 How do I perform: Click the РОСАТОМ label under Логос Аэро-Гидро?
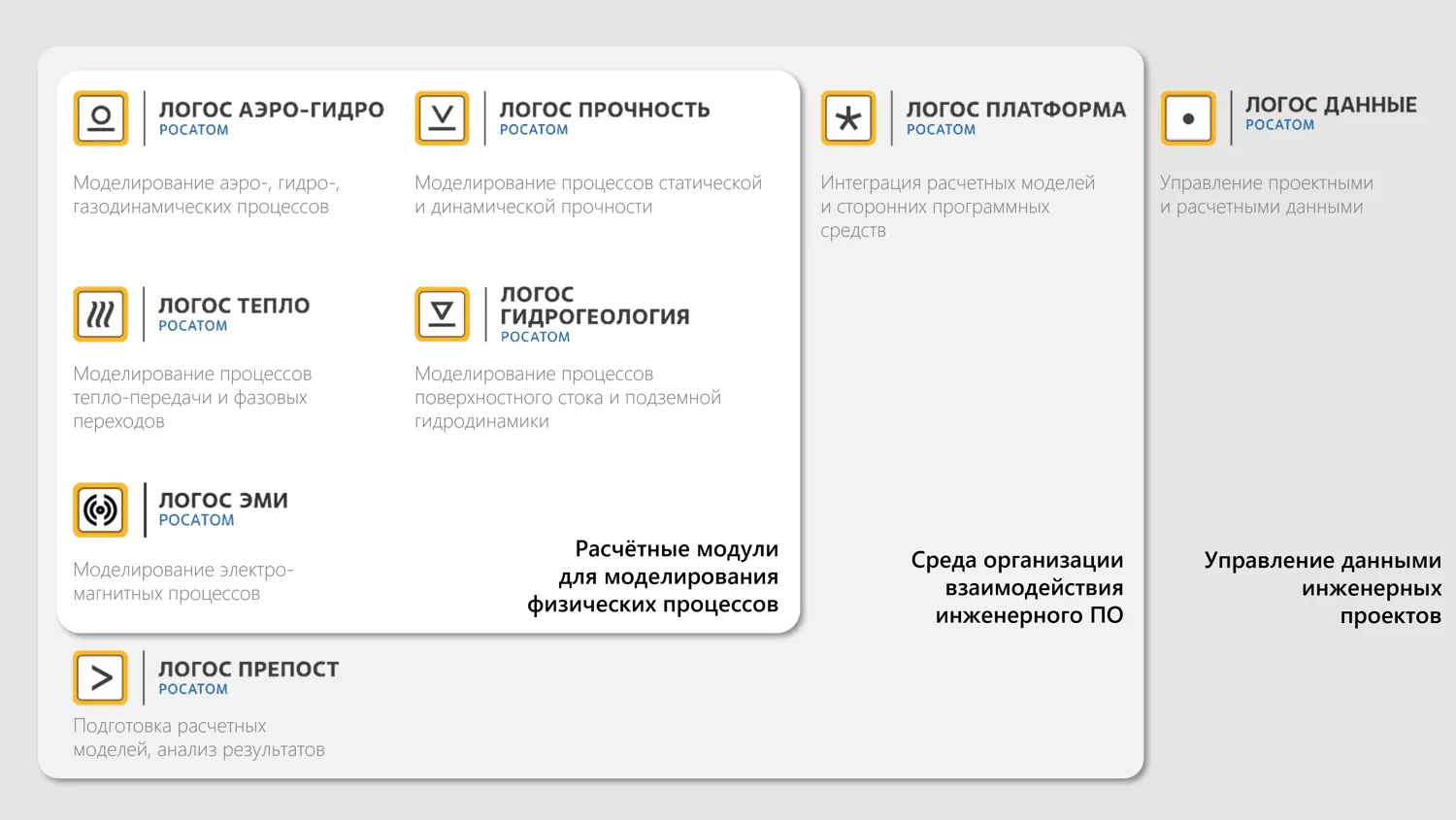[194, 130]
